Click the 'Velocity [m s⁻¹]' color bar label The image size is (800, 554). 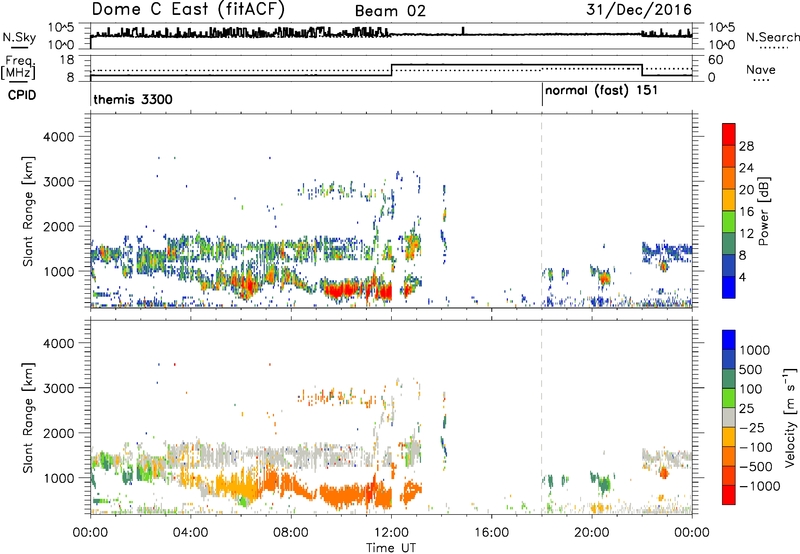791,417
